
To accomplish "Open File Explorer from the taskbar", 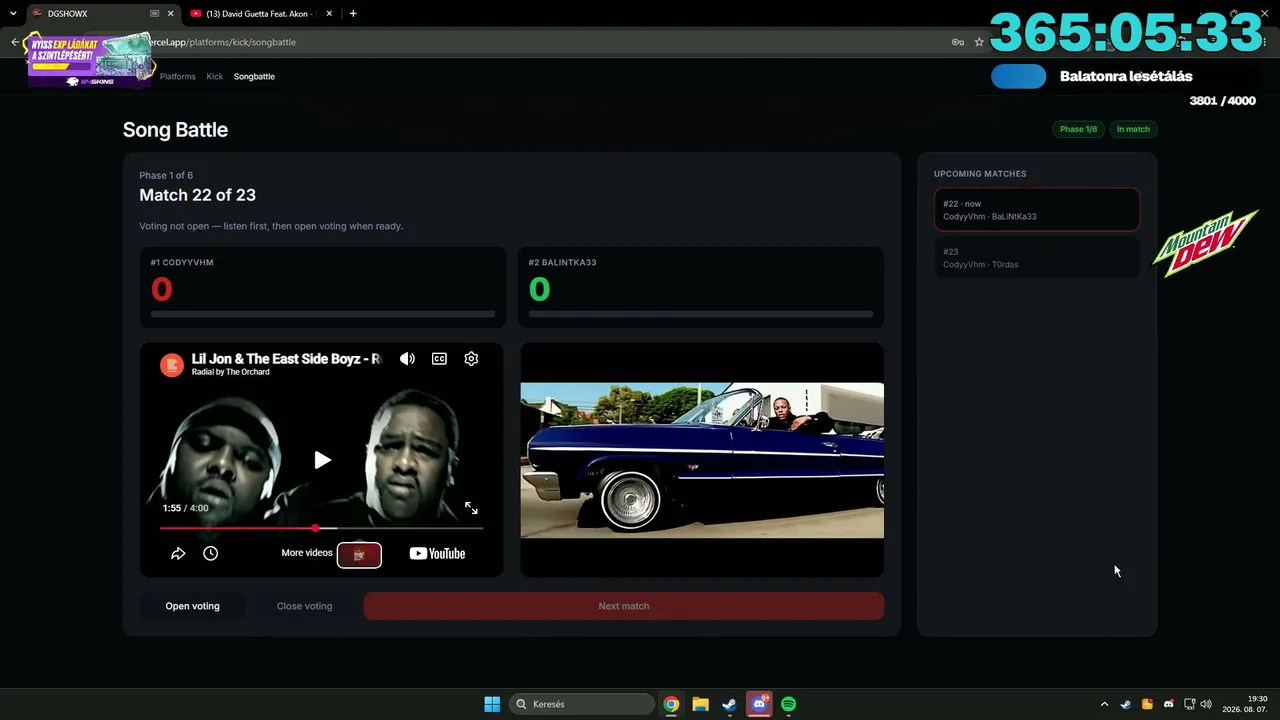I will [700, 704].
